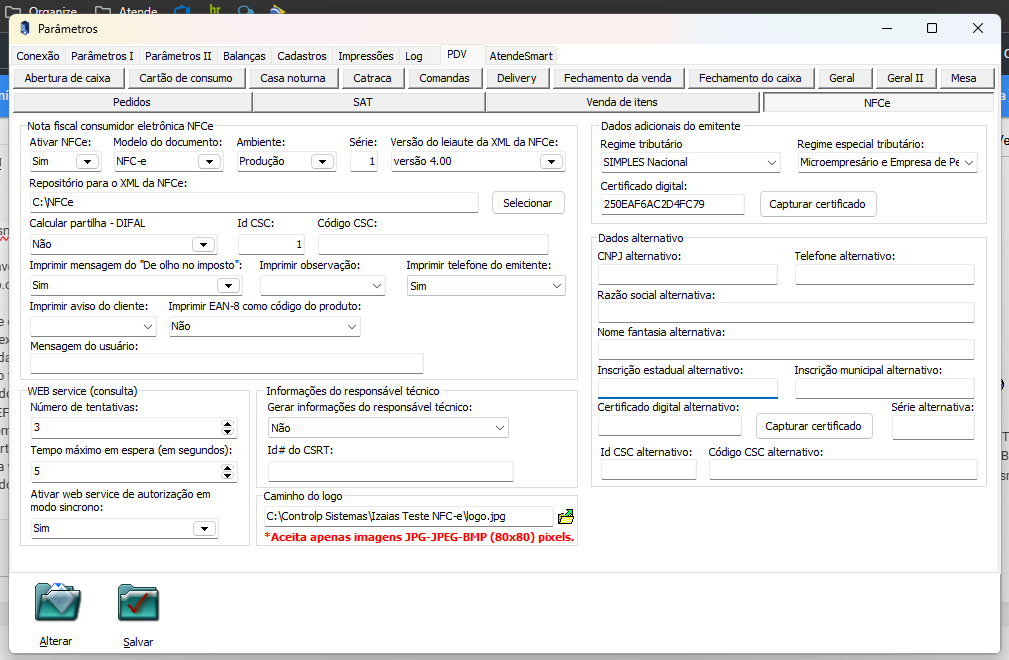The image size is (1009, 660).
Task: Open the Calcular partilha - DIFAL dropdown
Action: pos(203,244)
